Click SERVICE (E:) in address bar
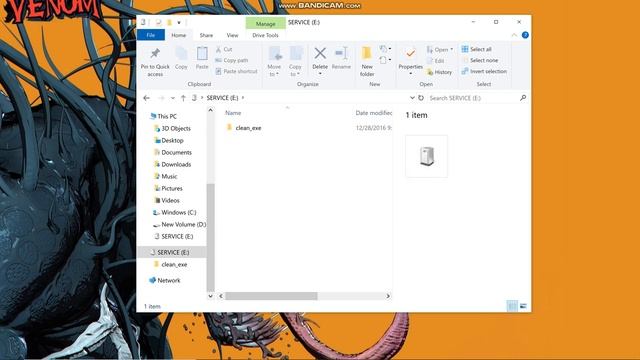This screenshot has height=360, width=640. point(222,98)
